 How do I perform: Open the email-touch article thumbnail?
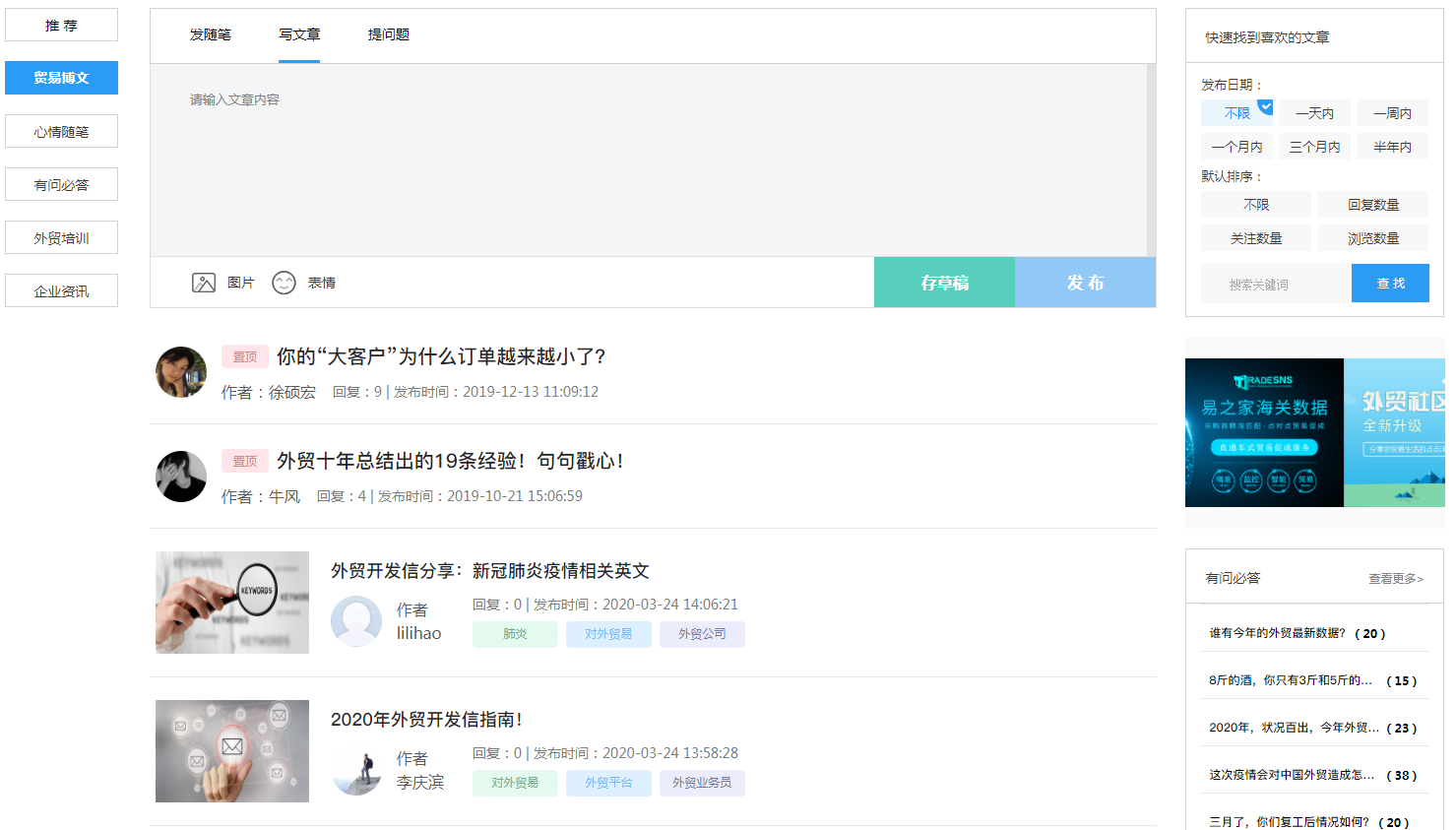pos(232,751)
